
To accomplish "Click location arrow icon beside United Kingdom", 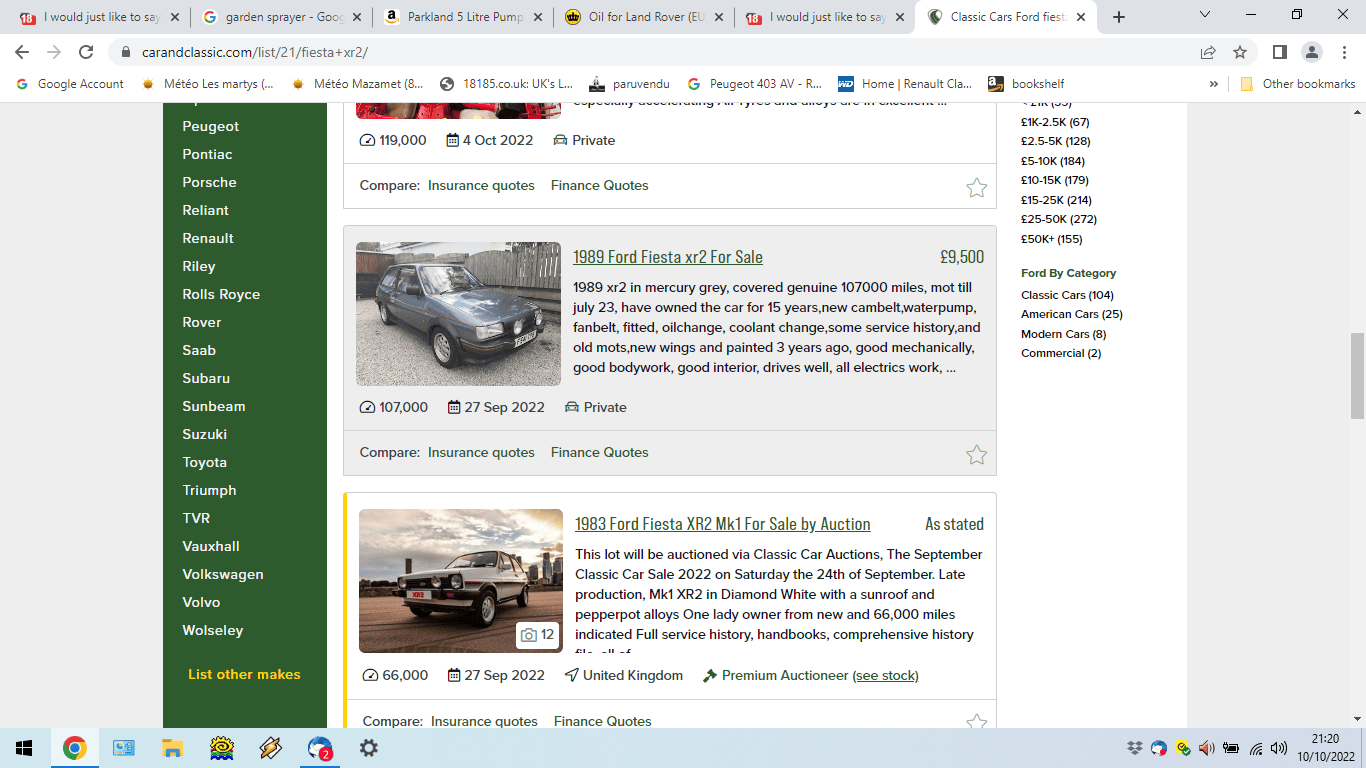I will pyautogui.click(x=571, y=675).
